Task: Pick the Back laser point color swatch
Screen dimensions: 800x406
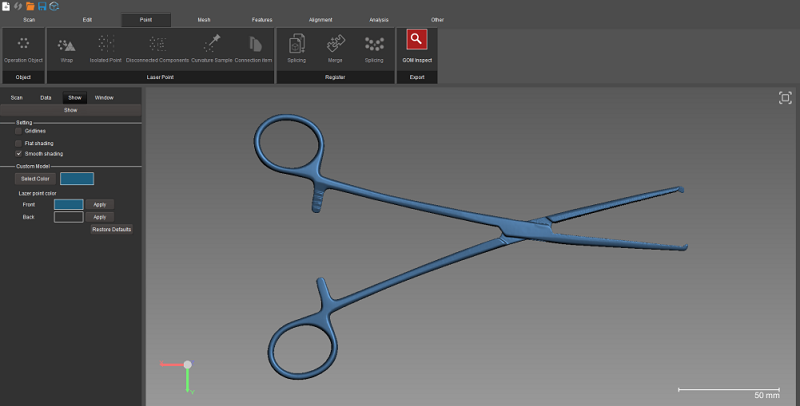Action: click(x=69, y=217)
